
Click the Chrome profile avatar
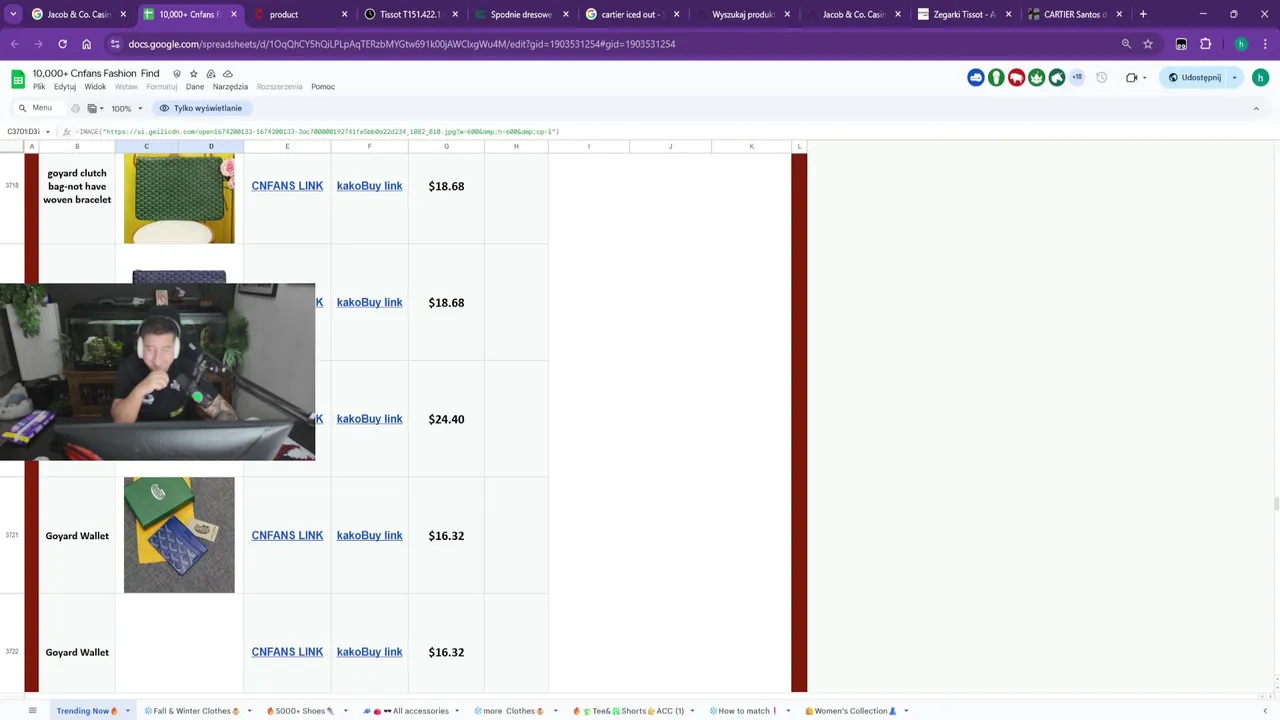pyautogui.click(x=1241, y=44)
